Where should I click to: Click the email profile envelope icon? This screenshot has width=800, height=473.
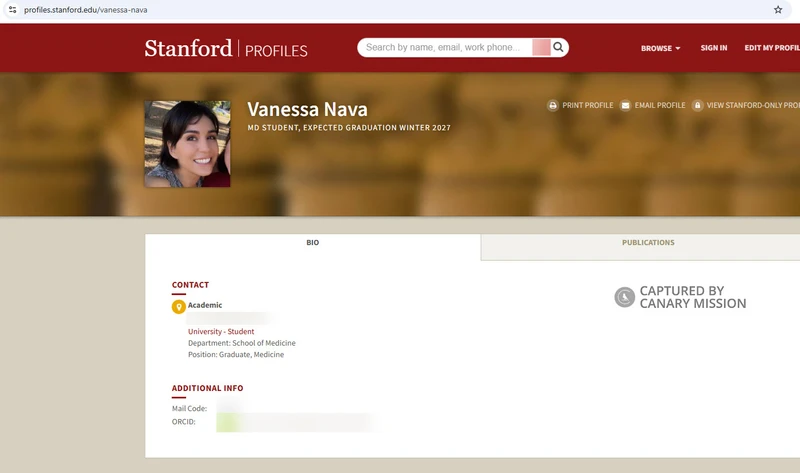(x=625, y=105)
